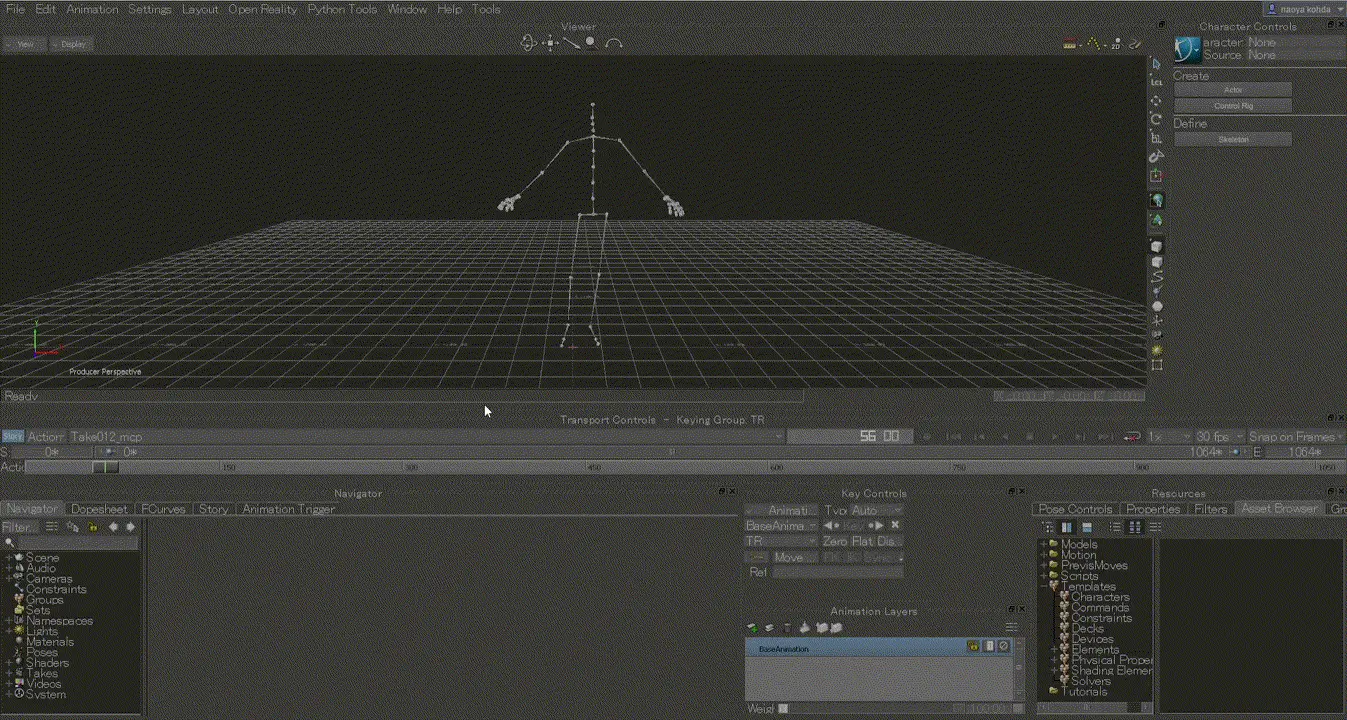Click the light sun icon in viewer toolbar
Image resolution: width=1347 pixels, height=720 pixels.
(1157, 351)
